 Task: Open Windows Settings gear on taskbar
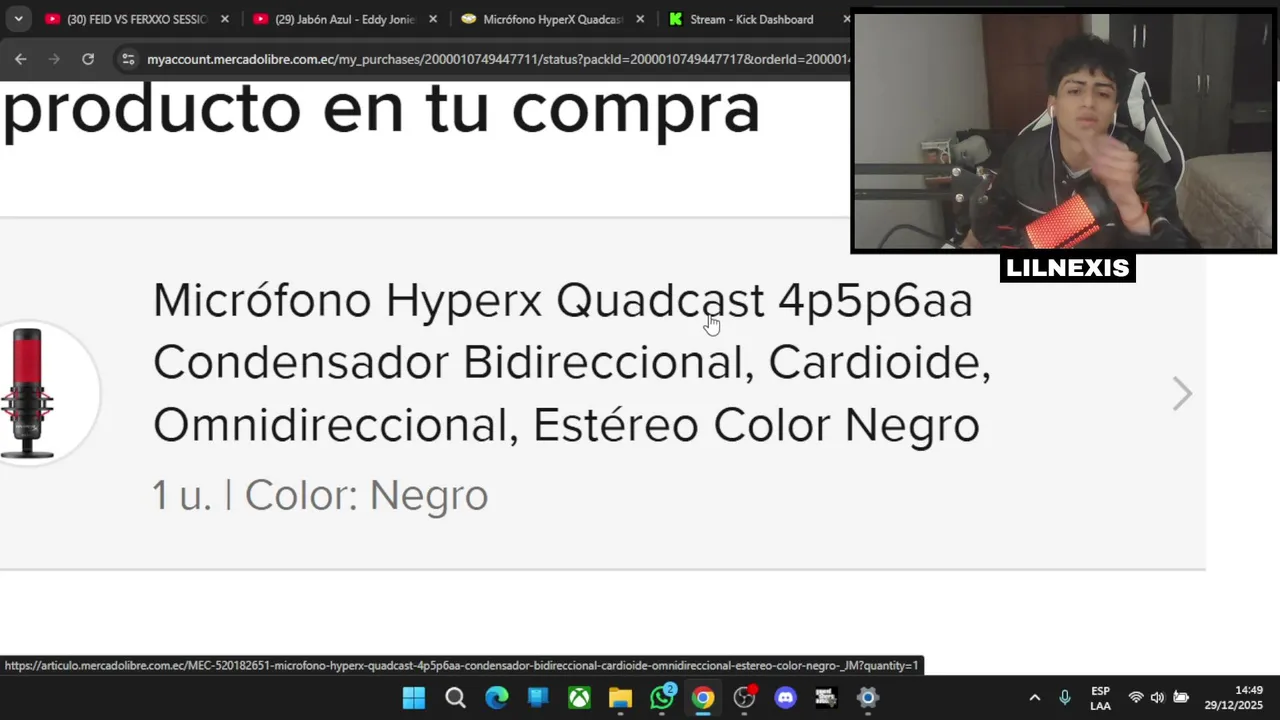[867, 698]
